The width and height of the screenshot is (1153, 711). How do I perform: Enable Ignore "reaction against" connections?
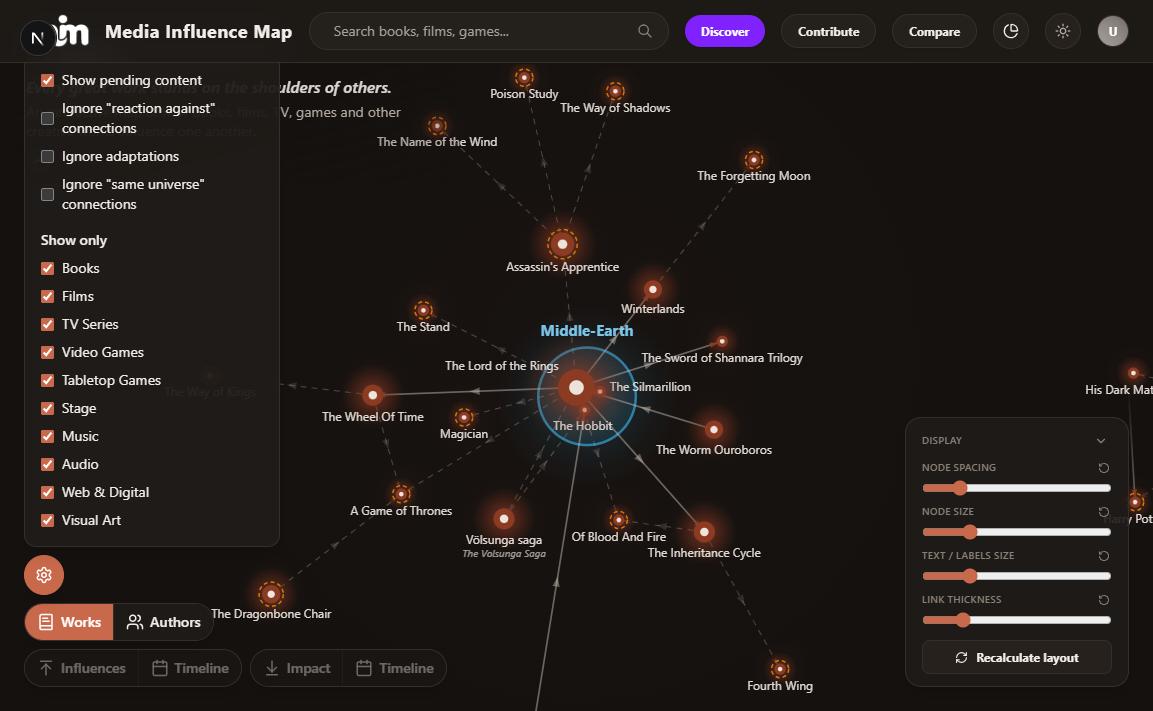(48, 118)
